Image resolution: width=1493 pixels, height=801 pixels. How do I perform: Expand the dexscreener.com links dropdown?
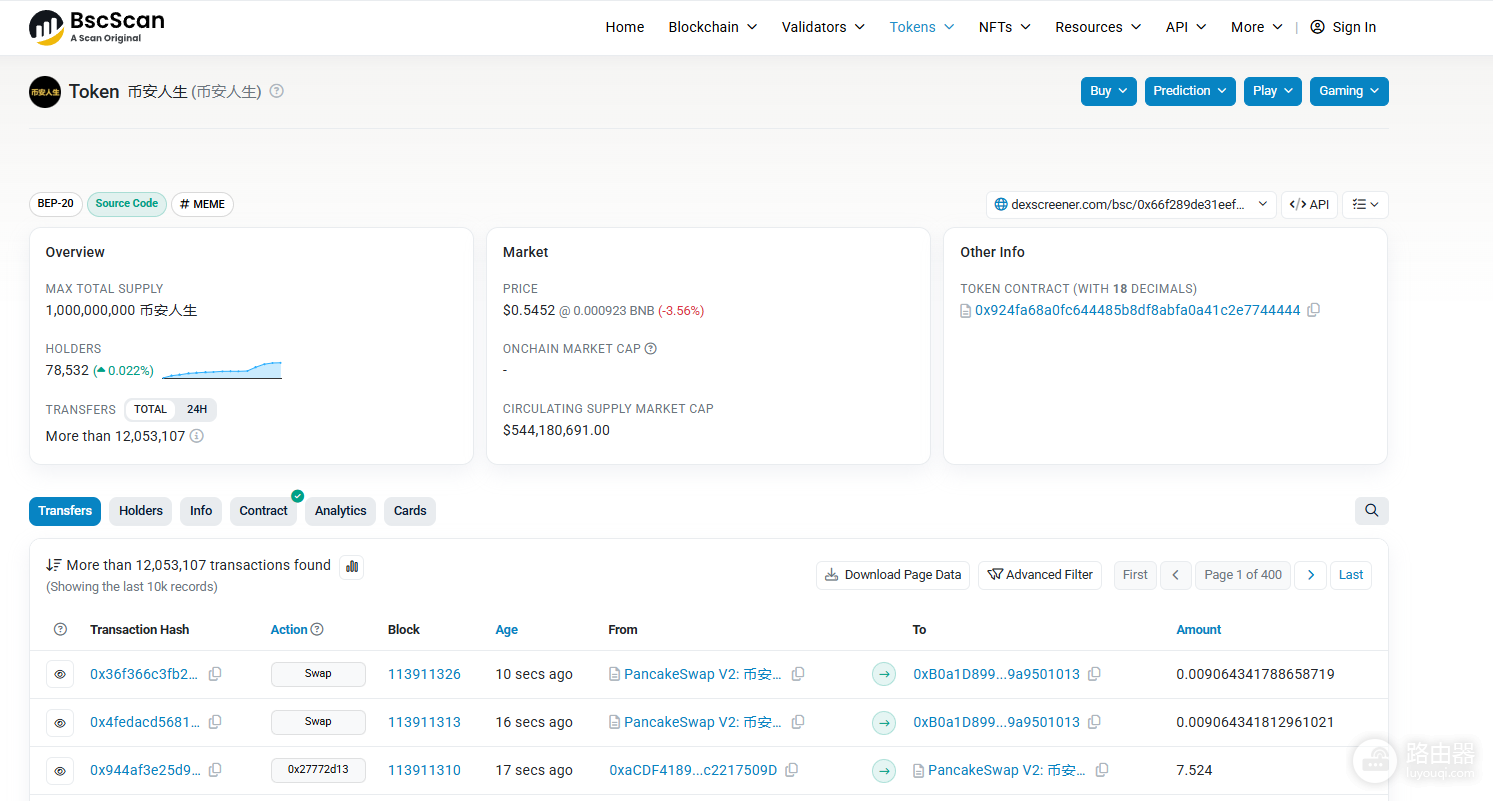tap(1131, 205)
